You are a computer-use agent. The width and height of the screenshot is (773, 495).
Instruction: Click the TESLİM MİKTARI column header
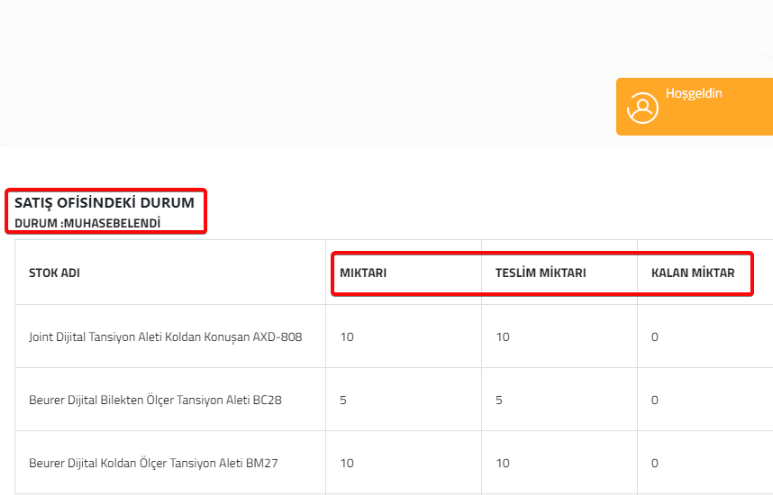point(540,273)
